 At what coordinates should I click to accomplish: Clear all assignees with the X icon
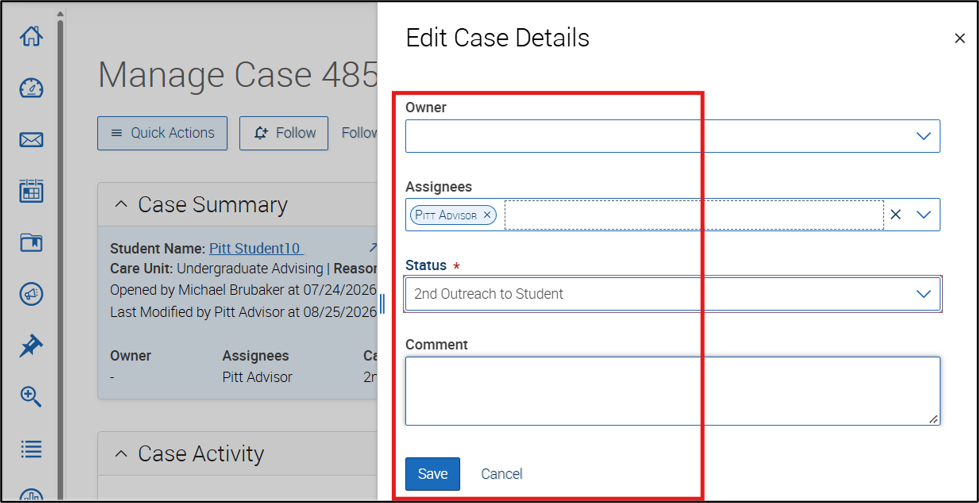coord(896,215)
